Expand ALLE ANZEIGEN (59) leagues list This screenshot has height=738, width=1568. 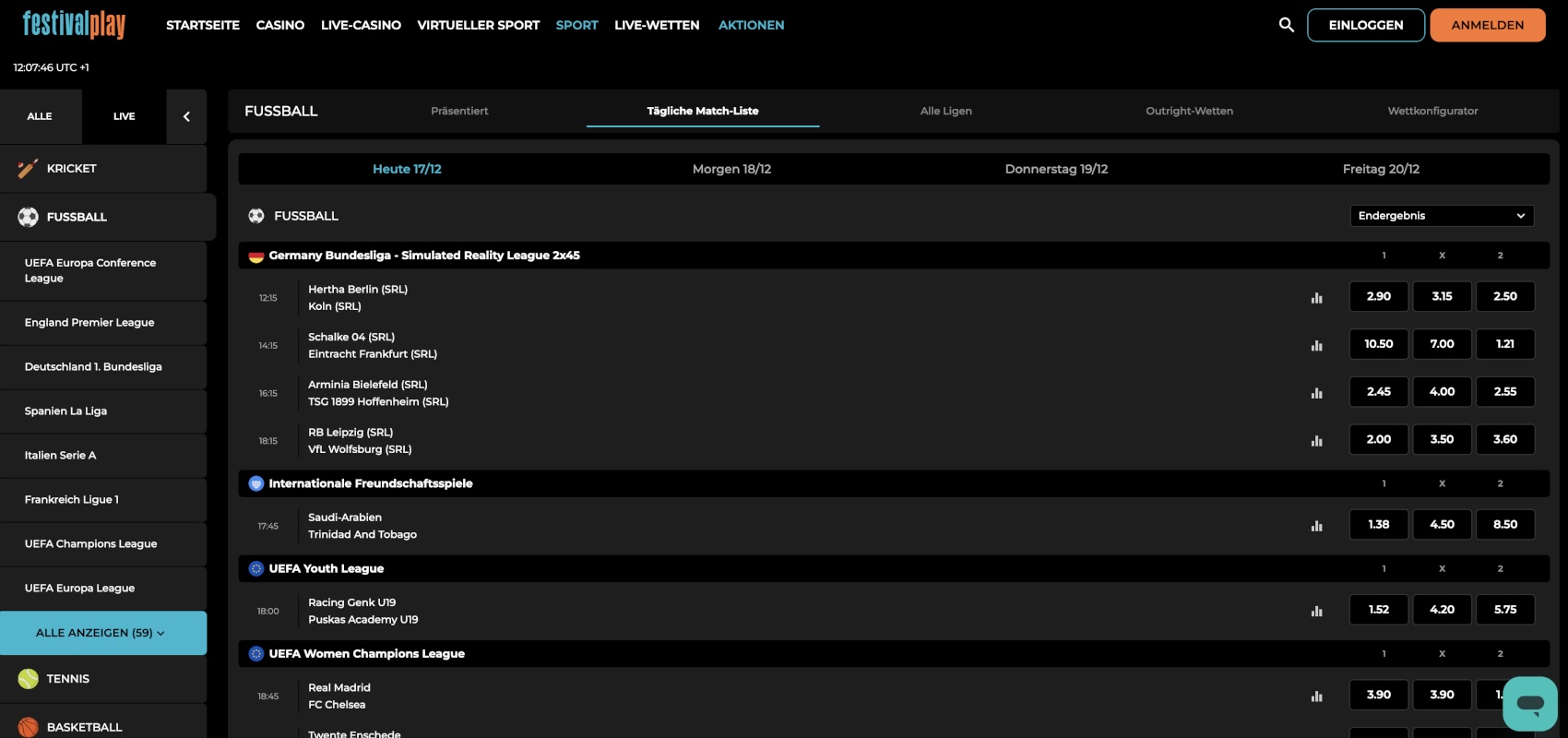(x=102, y=633)
